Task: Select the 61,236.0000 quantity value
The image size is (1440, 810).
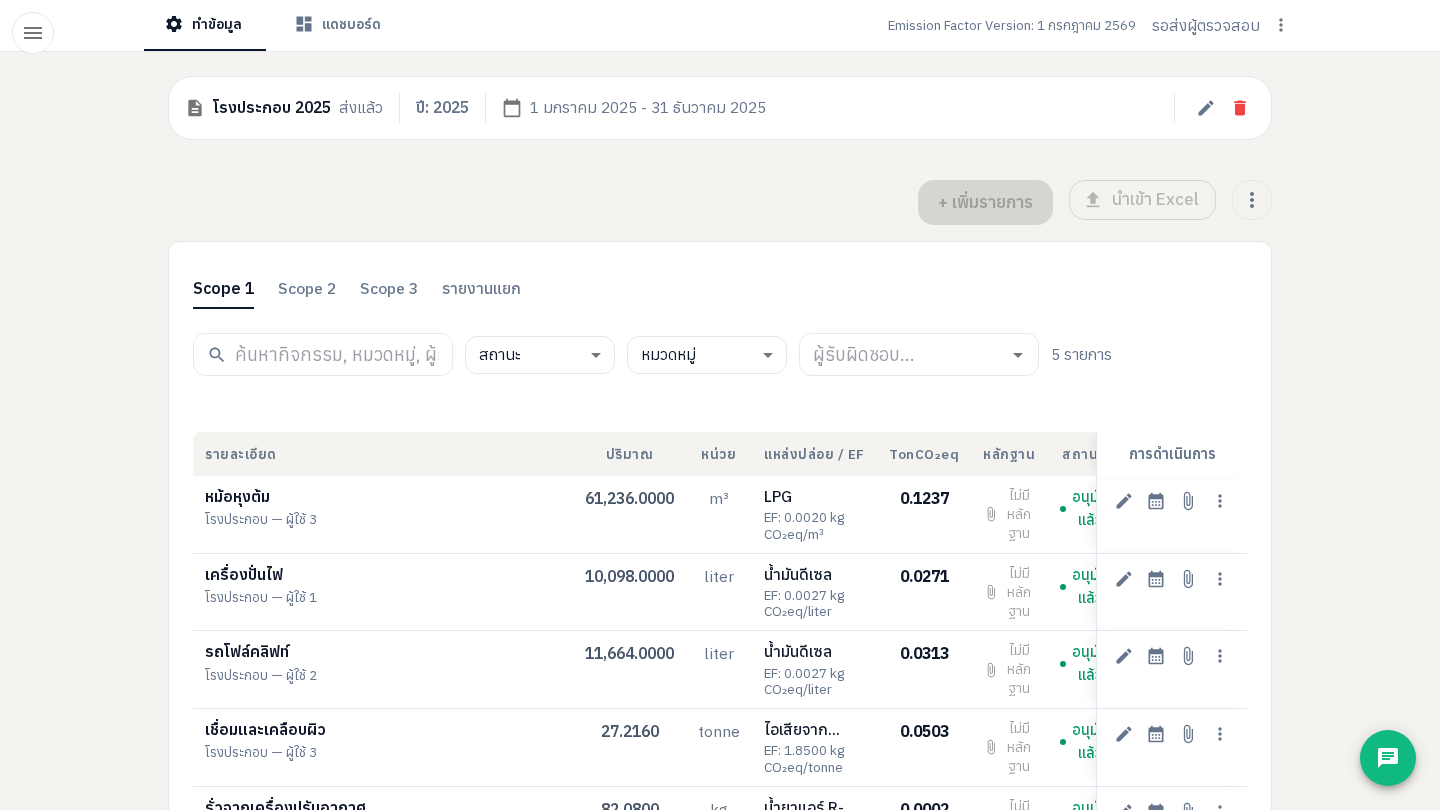Action: tap(629, 498)
